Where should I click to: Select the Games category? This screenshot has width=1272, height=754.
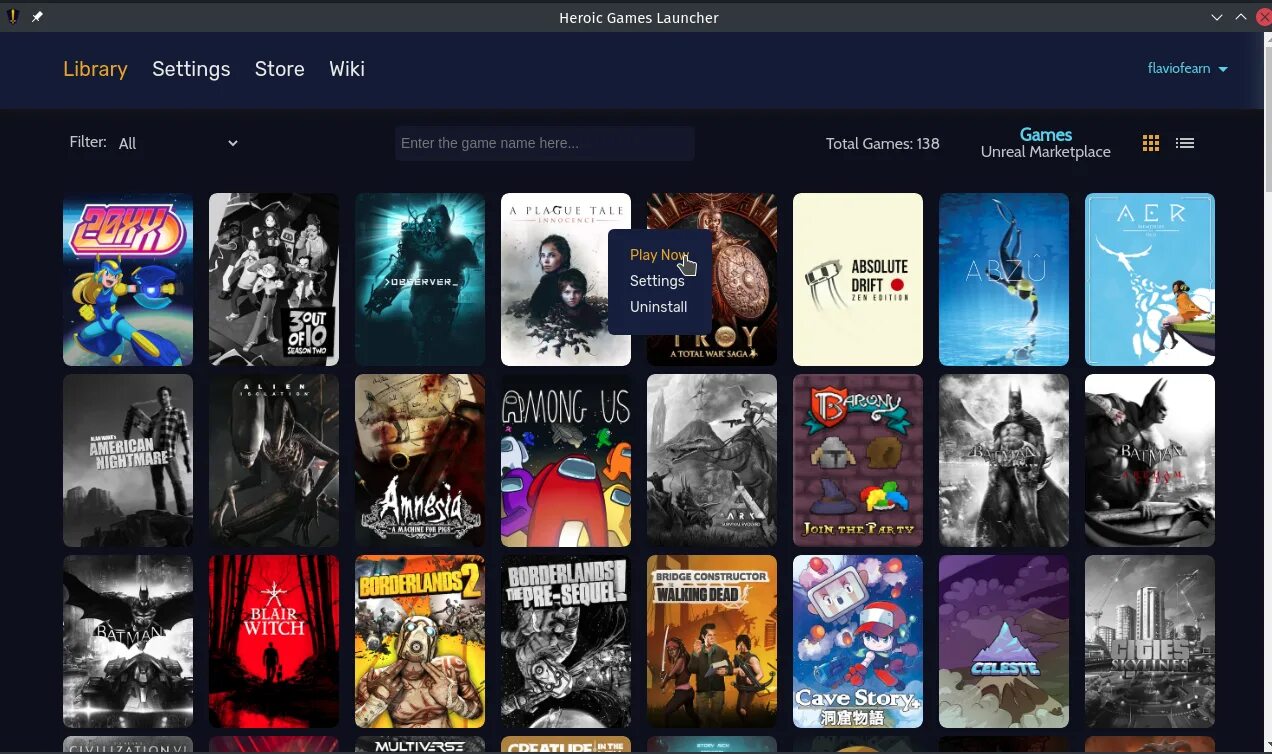[x=1046, y=134]
